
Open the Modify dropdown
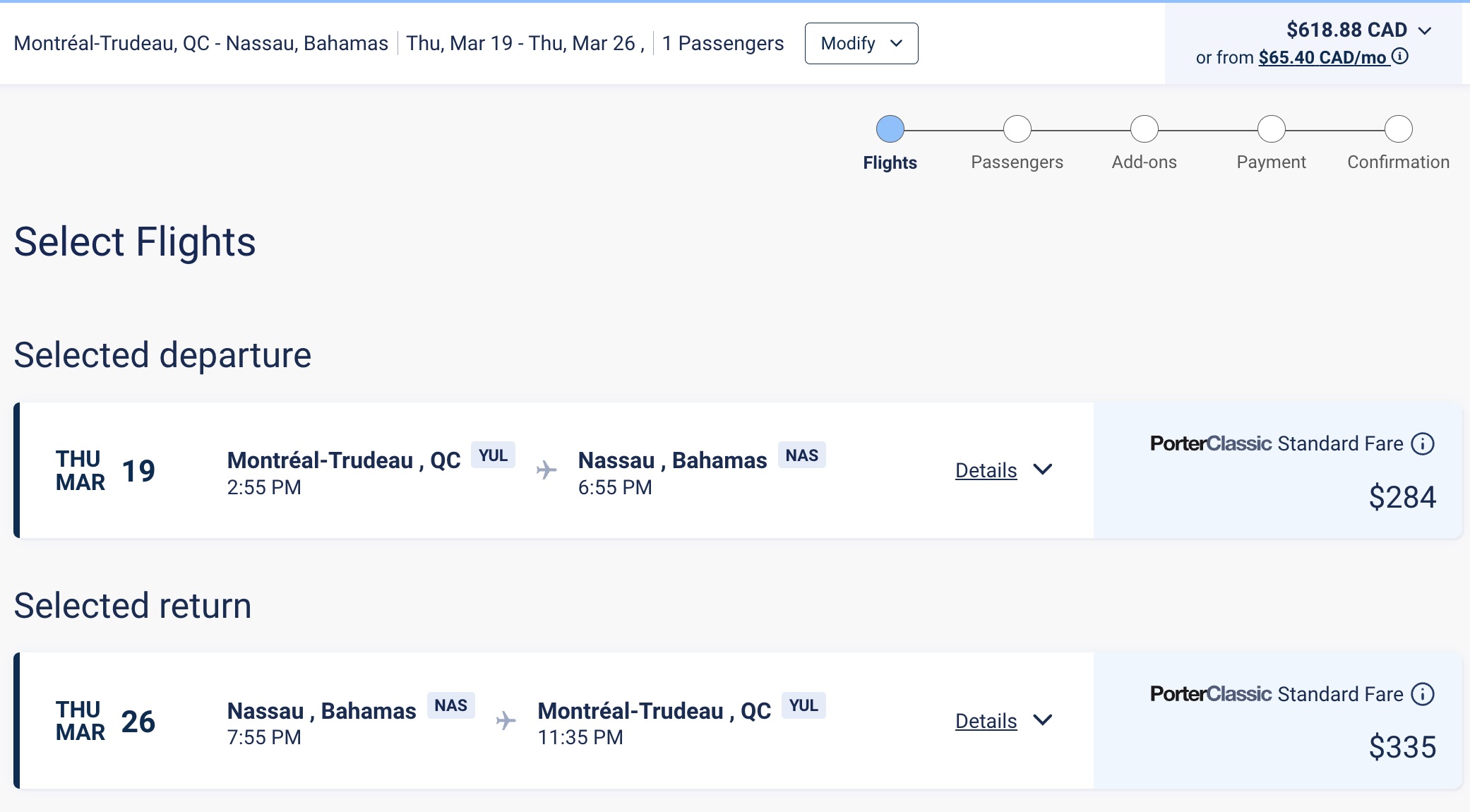[x=861, y=43]
